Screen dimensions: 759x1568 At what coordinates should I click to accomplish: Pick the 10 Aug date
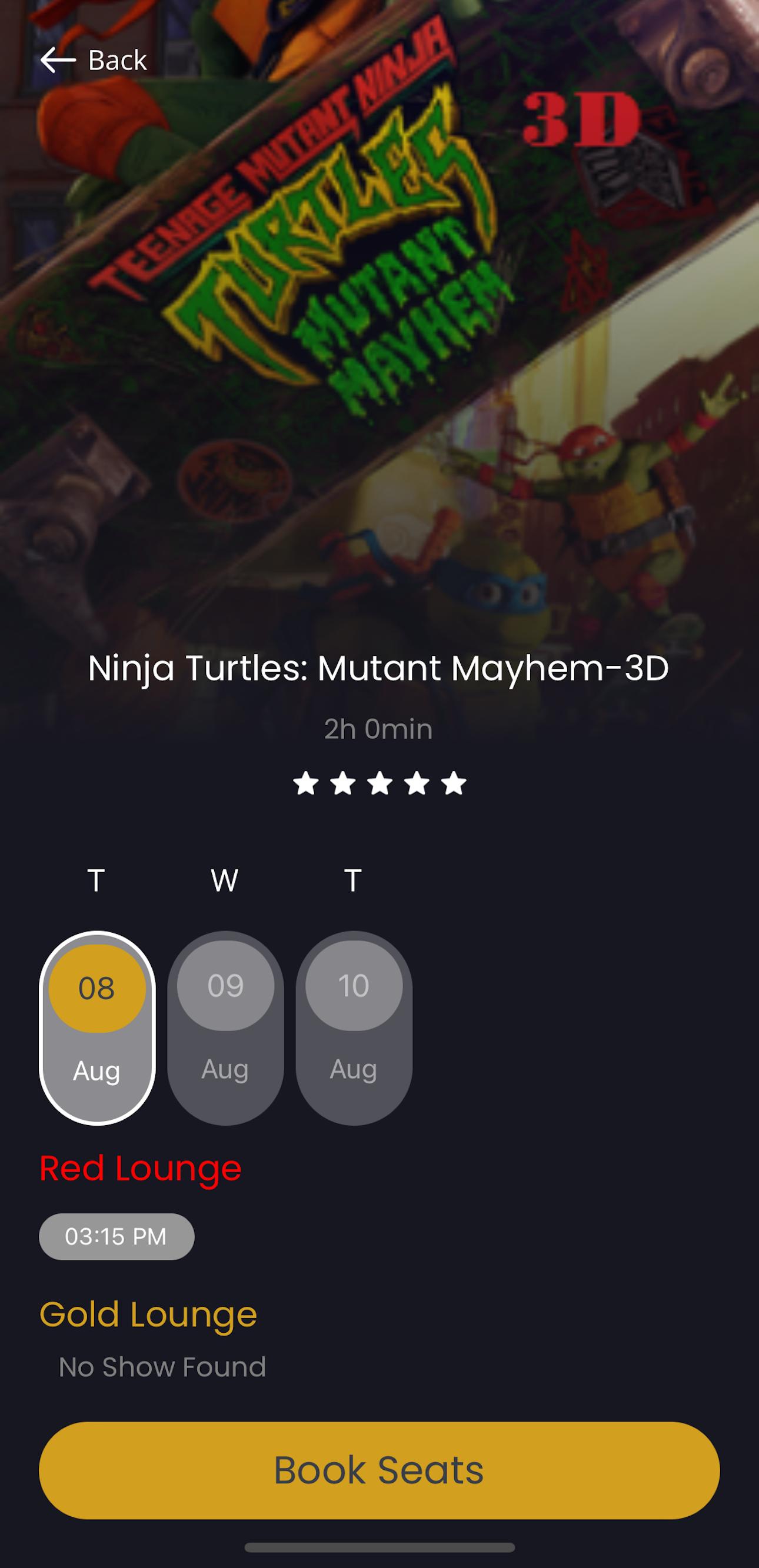[354, 1027]
